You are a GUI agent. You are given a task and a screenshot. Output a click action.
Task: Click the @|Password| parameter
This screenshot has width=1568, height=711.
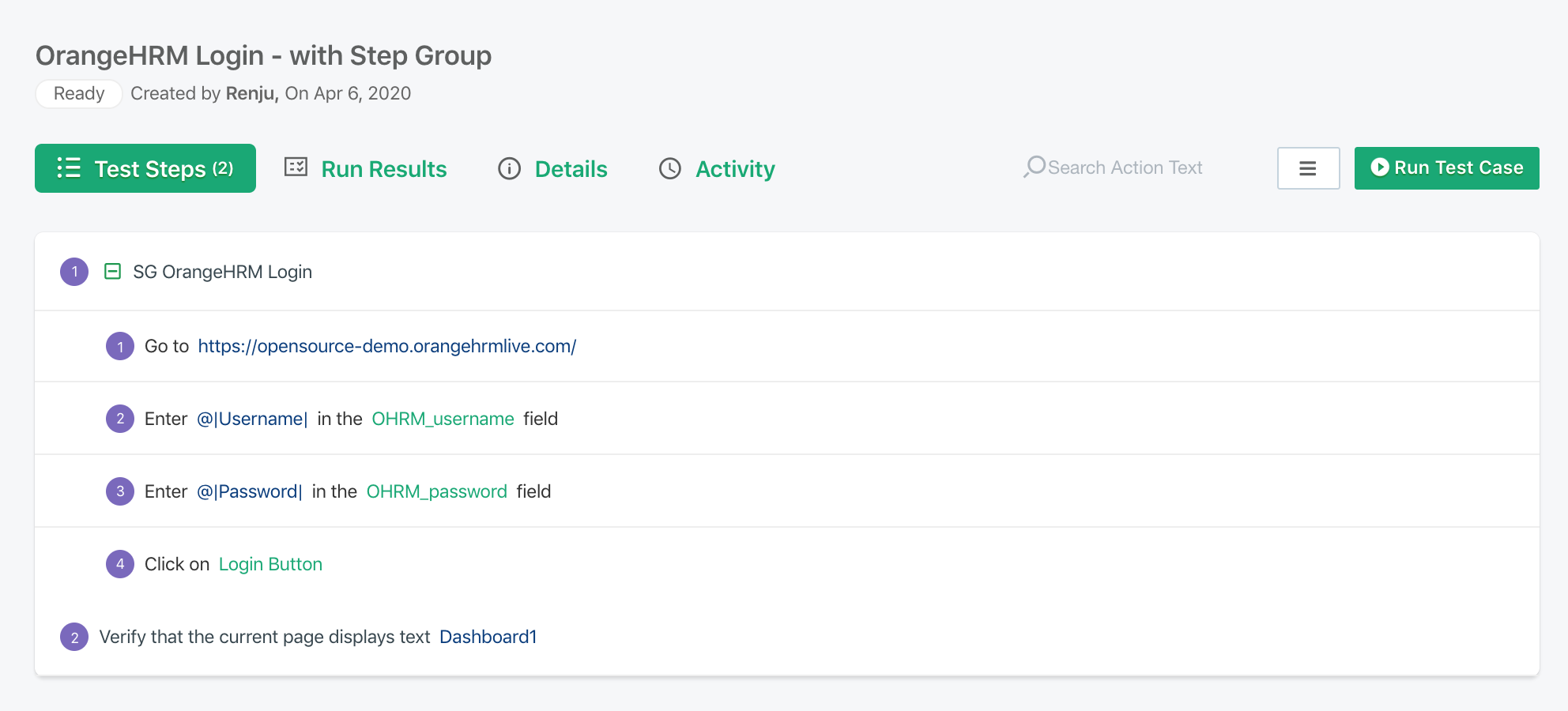(x=249, y=491)
